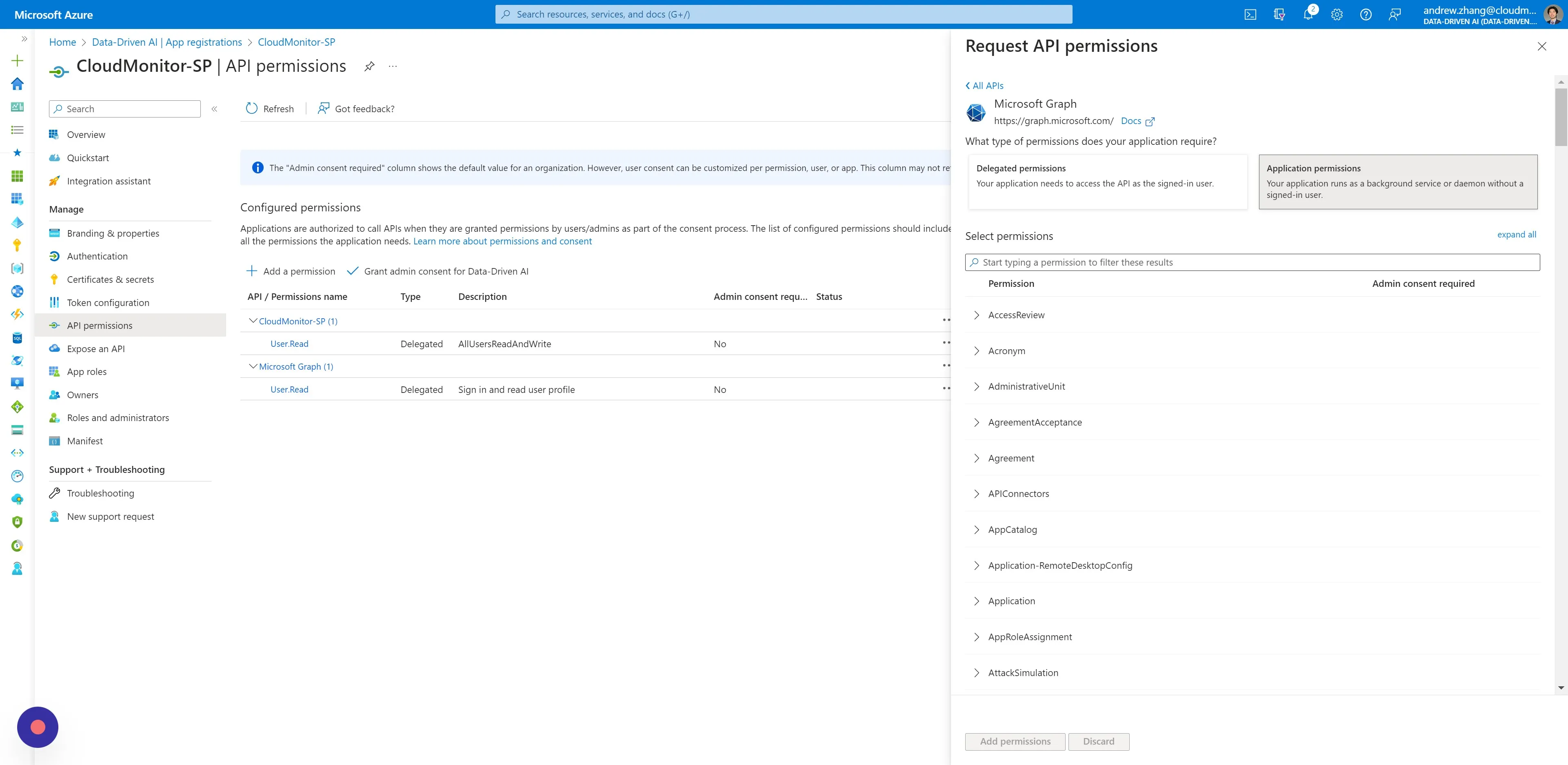
Task: Go back to All APIs
Action: pyautogui.click(x=984, y=86)
